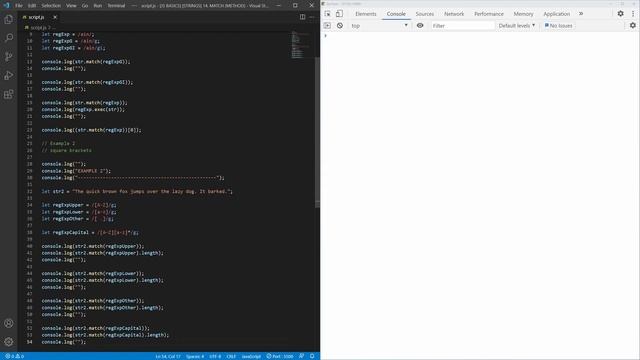Toggle the live expression eye icon
The image size is (640, 360).
click(420, 26)
